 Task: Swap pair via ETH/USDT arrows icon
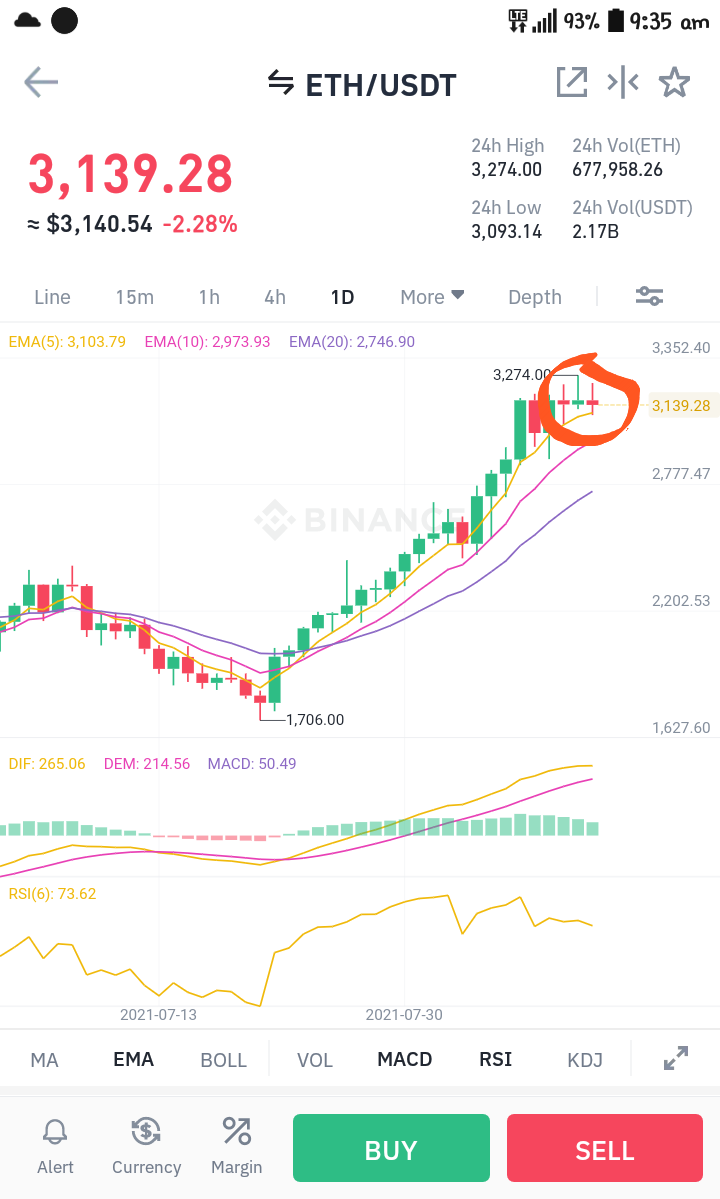(x=281, y=83)
